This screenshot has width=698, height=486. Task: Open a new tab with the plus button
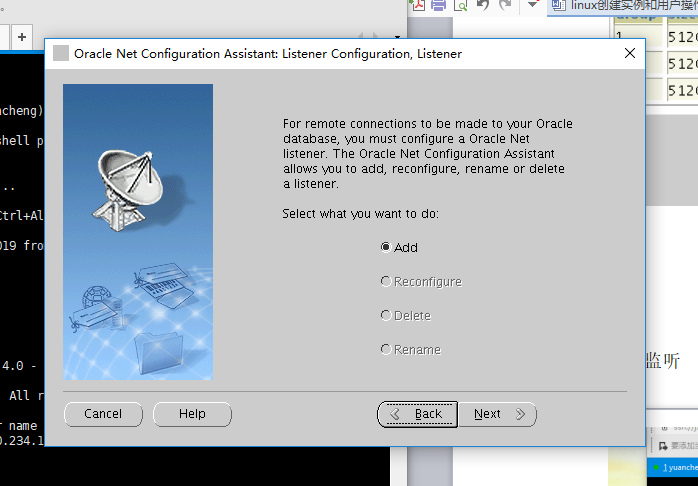[22, 37]
